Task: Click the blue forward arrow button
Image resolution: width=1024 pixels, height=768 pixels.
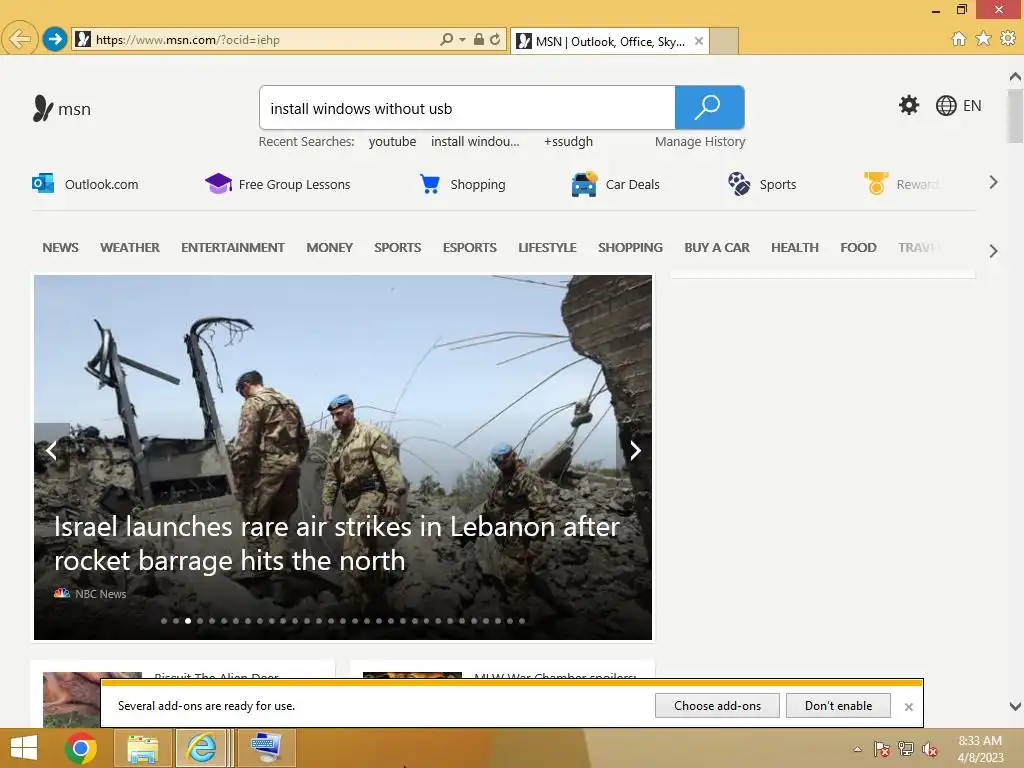Action: point(55,39)
